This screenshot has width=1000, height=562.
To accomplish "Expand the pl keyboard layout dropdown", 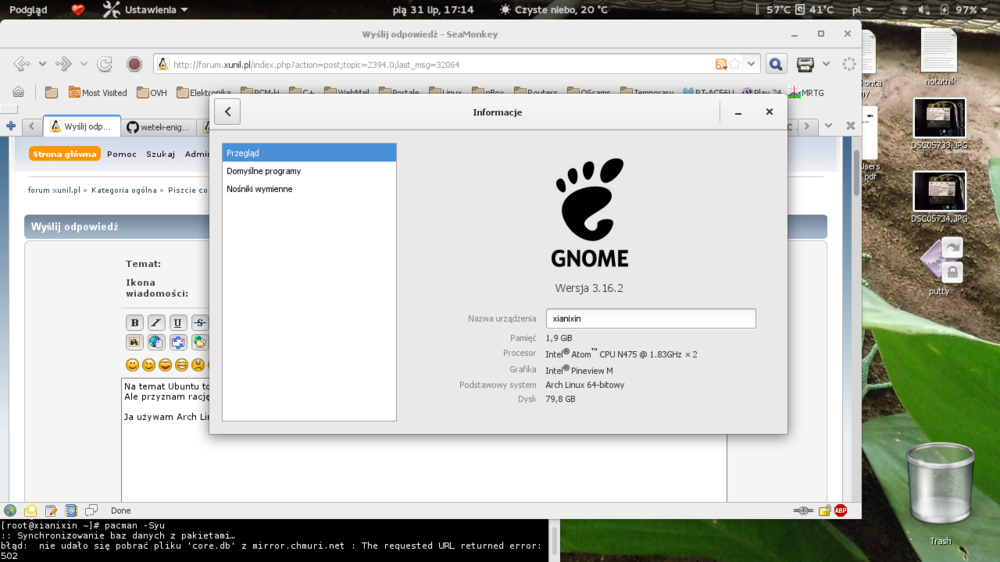I will pos(860,9).
